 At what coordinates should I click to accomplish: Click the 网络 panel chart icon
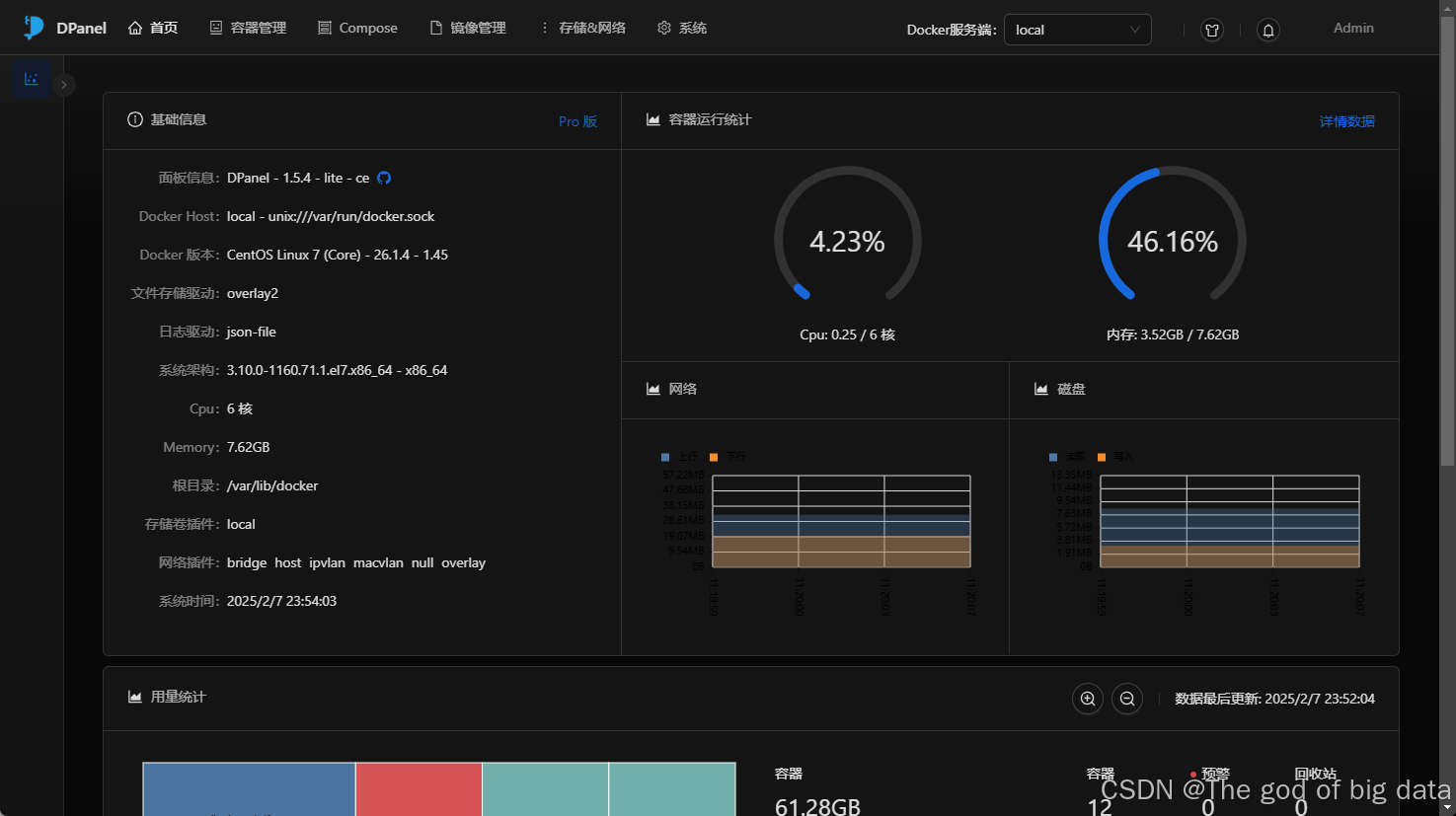point(653,389)
